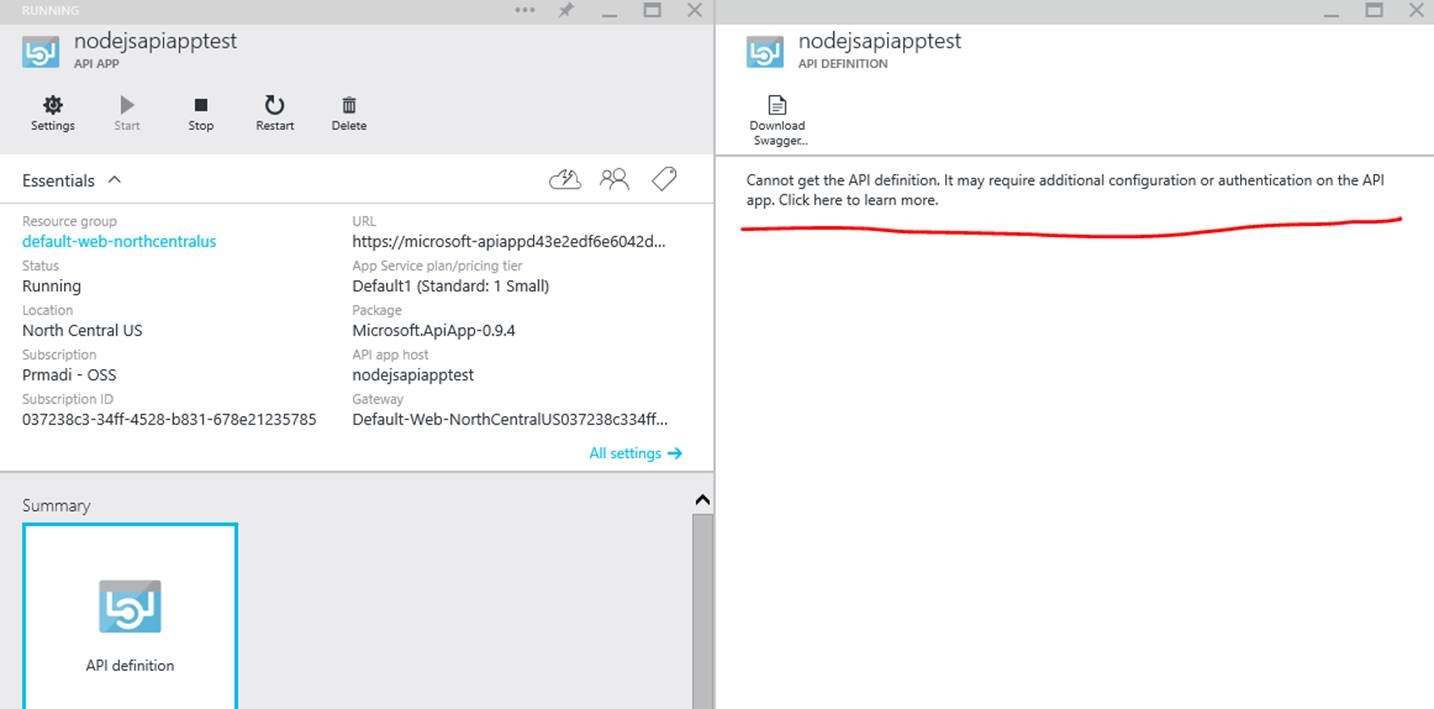Open Settings in the API app toolbar

click(x=53, y=113)
